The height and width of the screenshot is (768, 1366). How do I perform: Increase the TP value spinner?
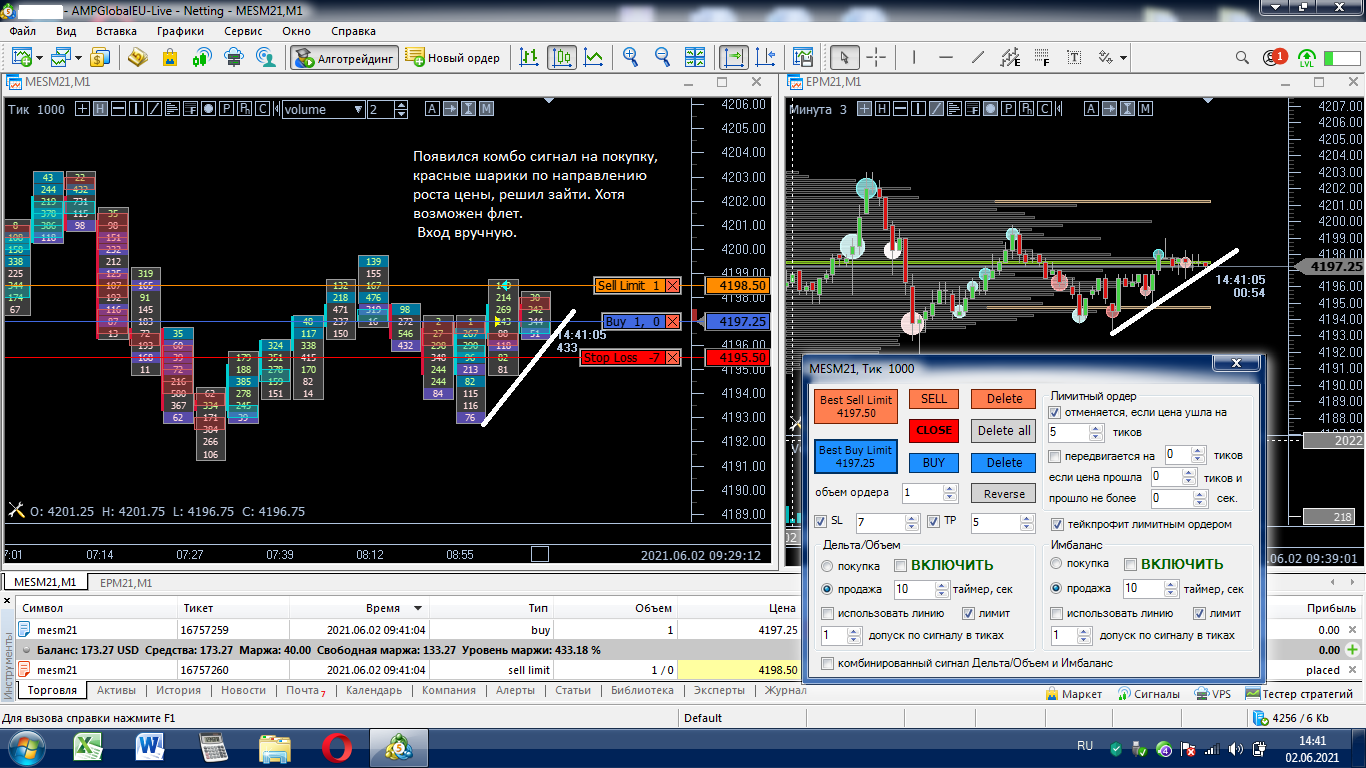(x=1025, y=518)
